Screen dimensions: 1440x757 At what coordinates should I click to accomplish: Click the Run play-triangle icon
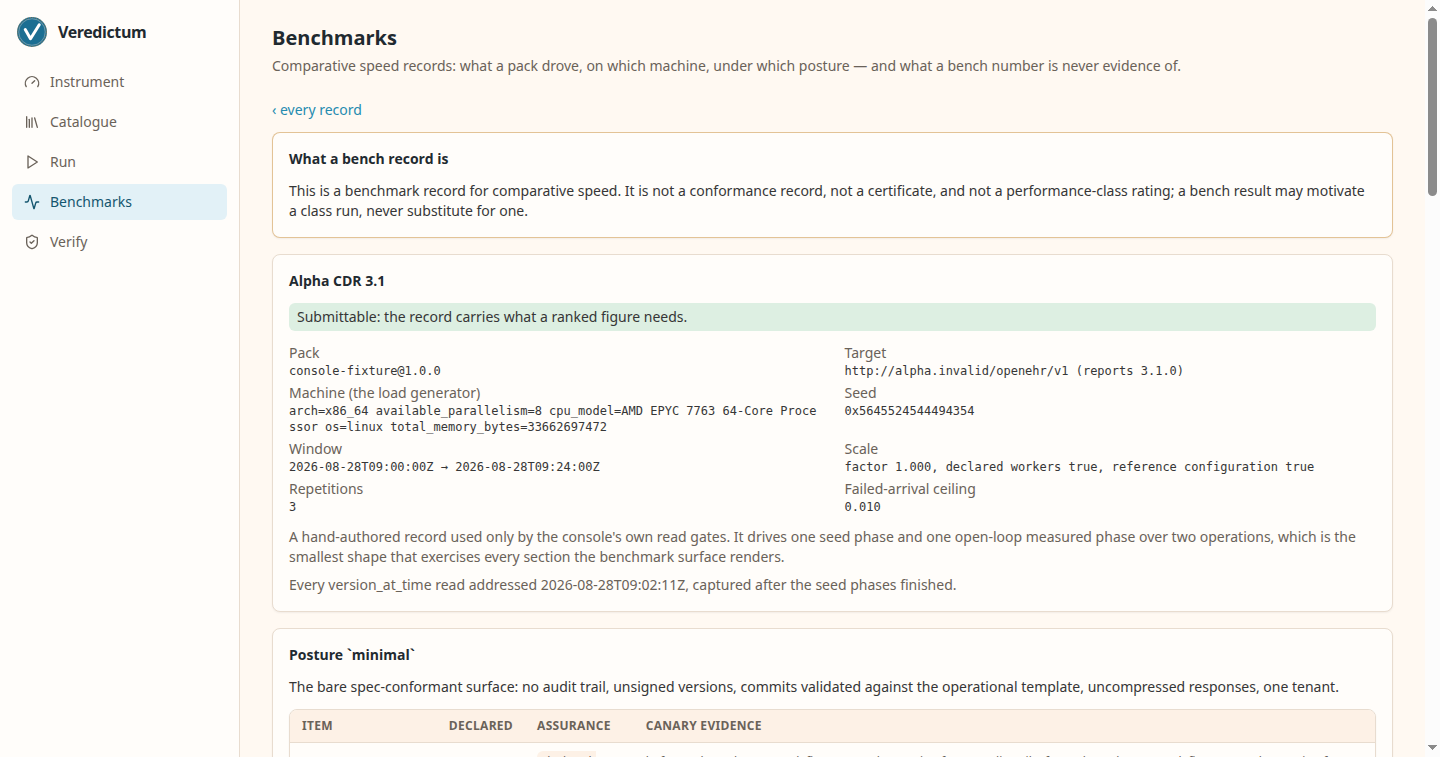click(x=32, y=162)
